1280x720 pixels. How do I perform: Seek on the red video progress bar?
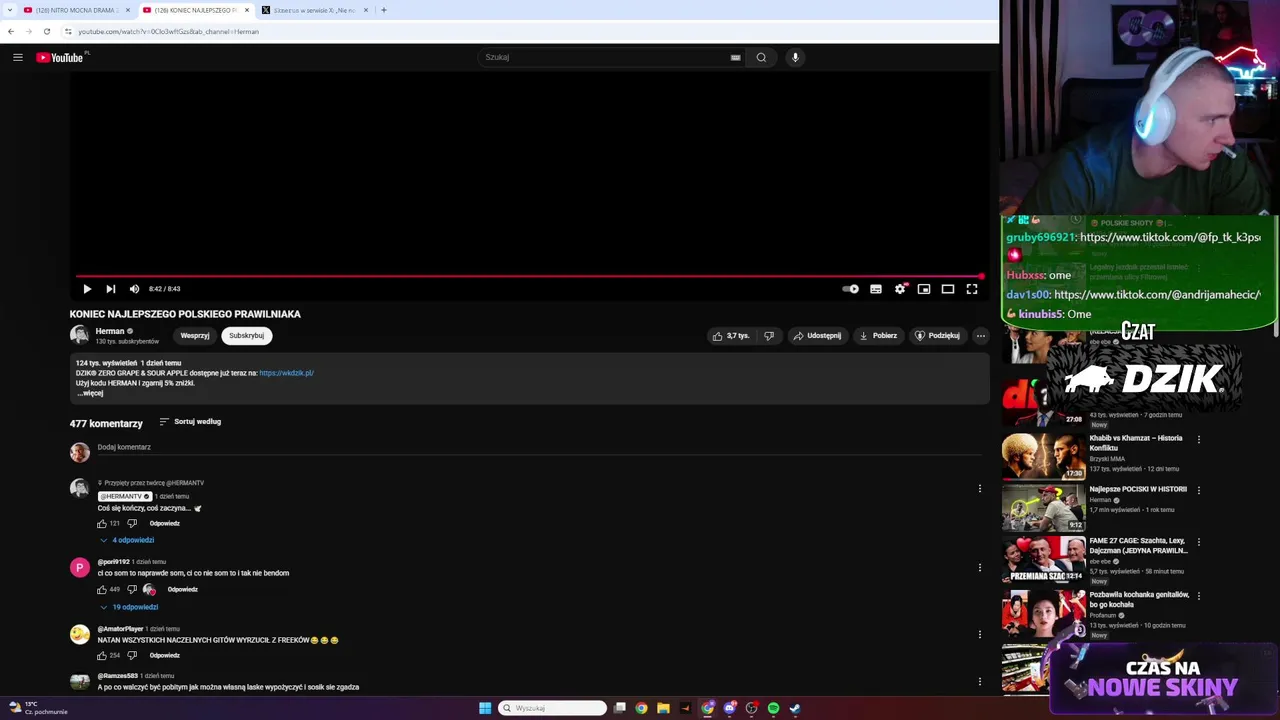tap(530, 276)
